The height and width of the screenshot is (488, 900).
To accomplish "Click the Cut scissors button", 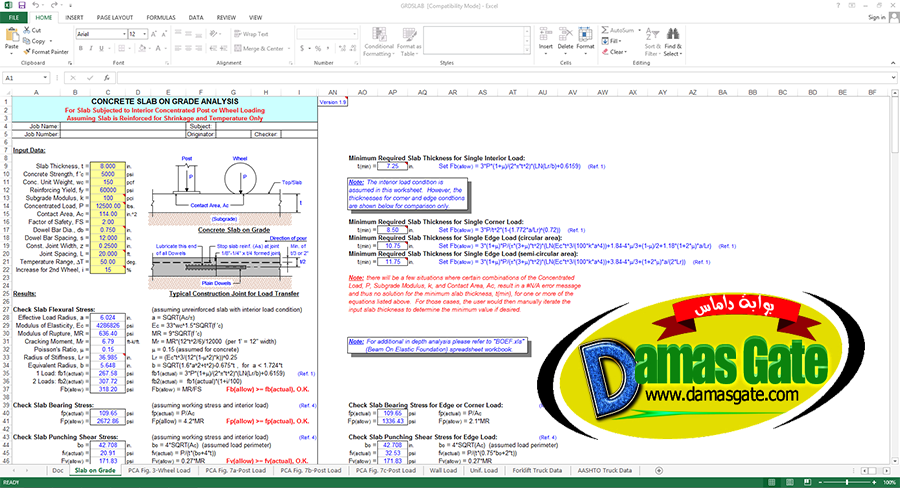I will [32, 30].
